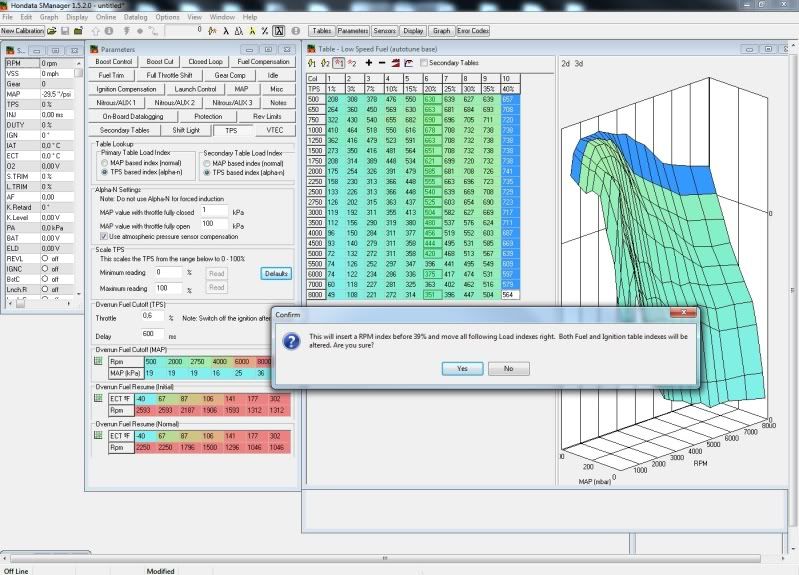Select secondary TPS based index (alpha-n) radio

pyautogui.click(x=207, y=170)
